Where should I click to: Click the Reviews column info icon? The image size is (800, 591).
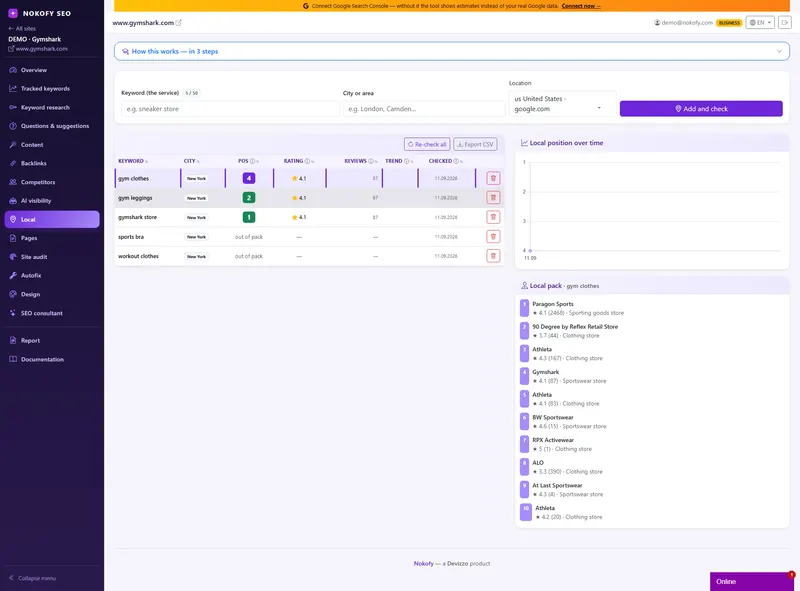[x=371, y=161]
